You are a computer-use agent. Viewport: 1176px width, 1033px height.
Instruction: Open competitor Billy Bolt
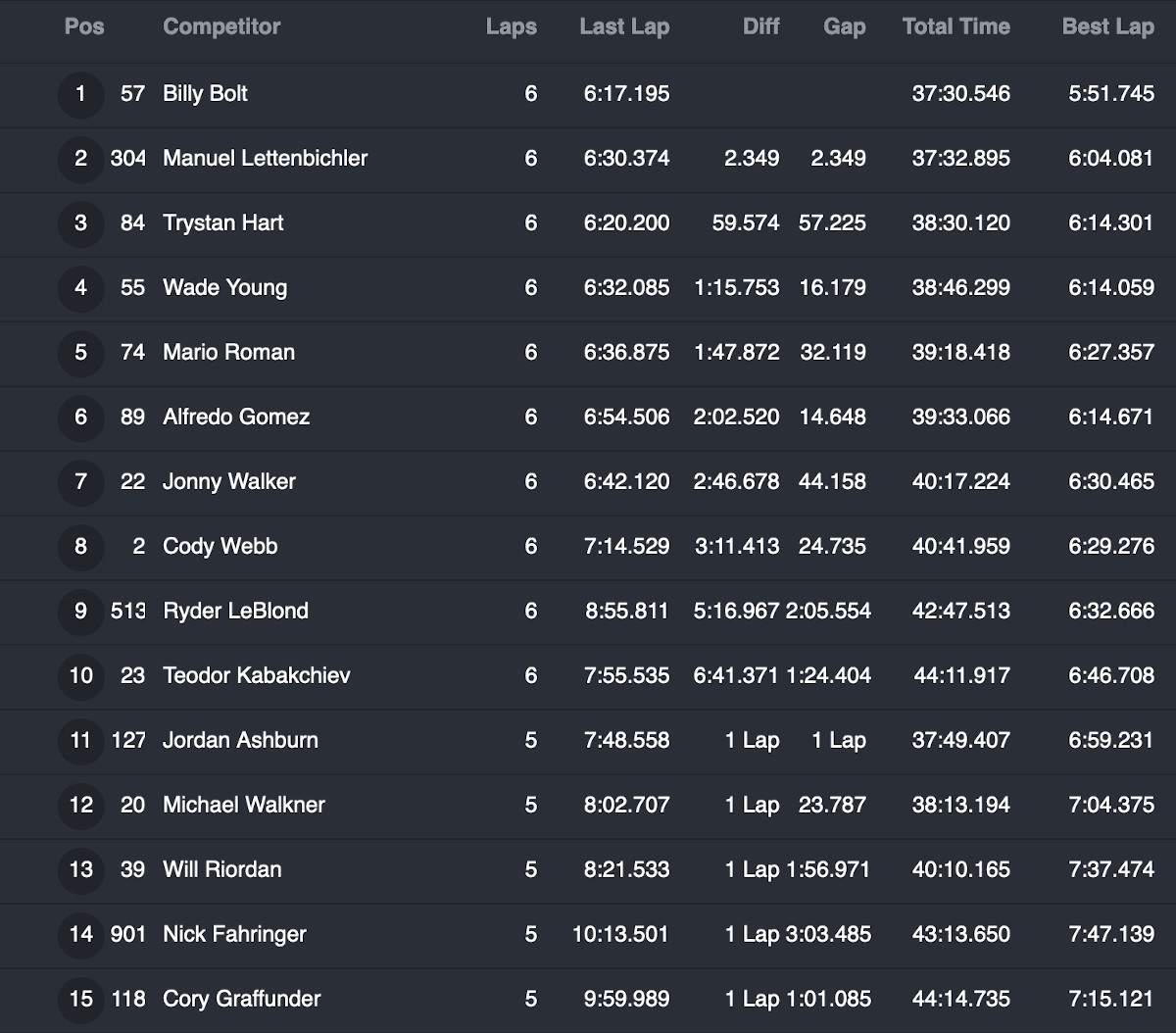tap(205, 94)
